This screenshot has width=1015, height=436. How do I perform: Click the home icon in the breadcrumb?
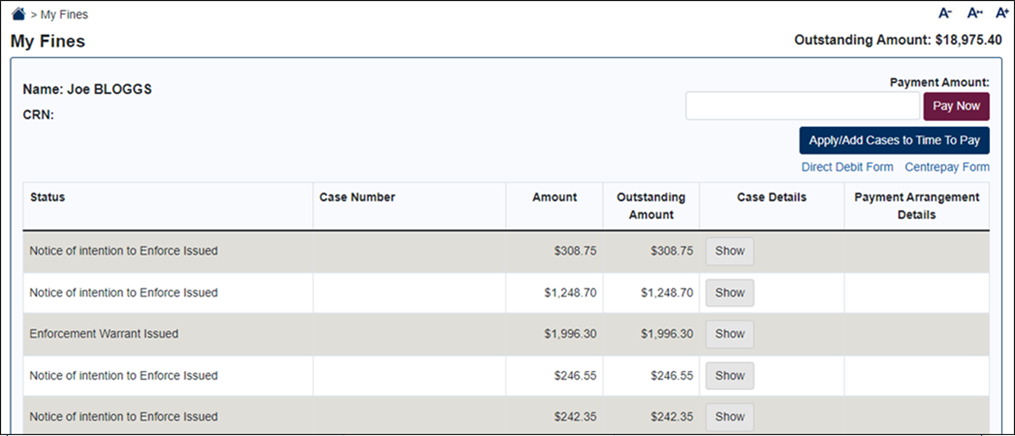(x=18, y=15)
